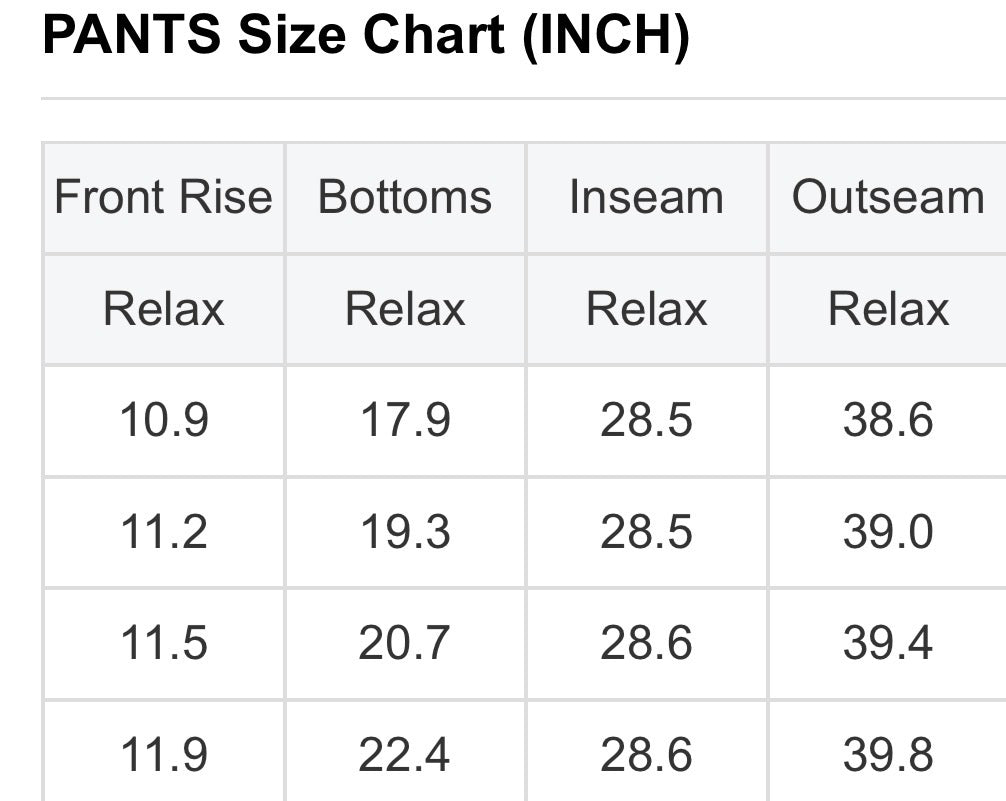The width and height of the screenshot is (1006, 801).
Task: Select the 11.2 front rise value
Action: [163, 532]
